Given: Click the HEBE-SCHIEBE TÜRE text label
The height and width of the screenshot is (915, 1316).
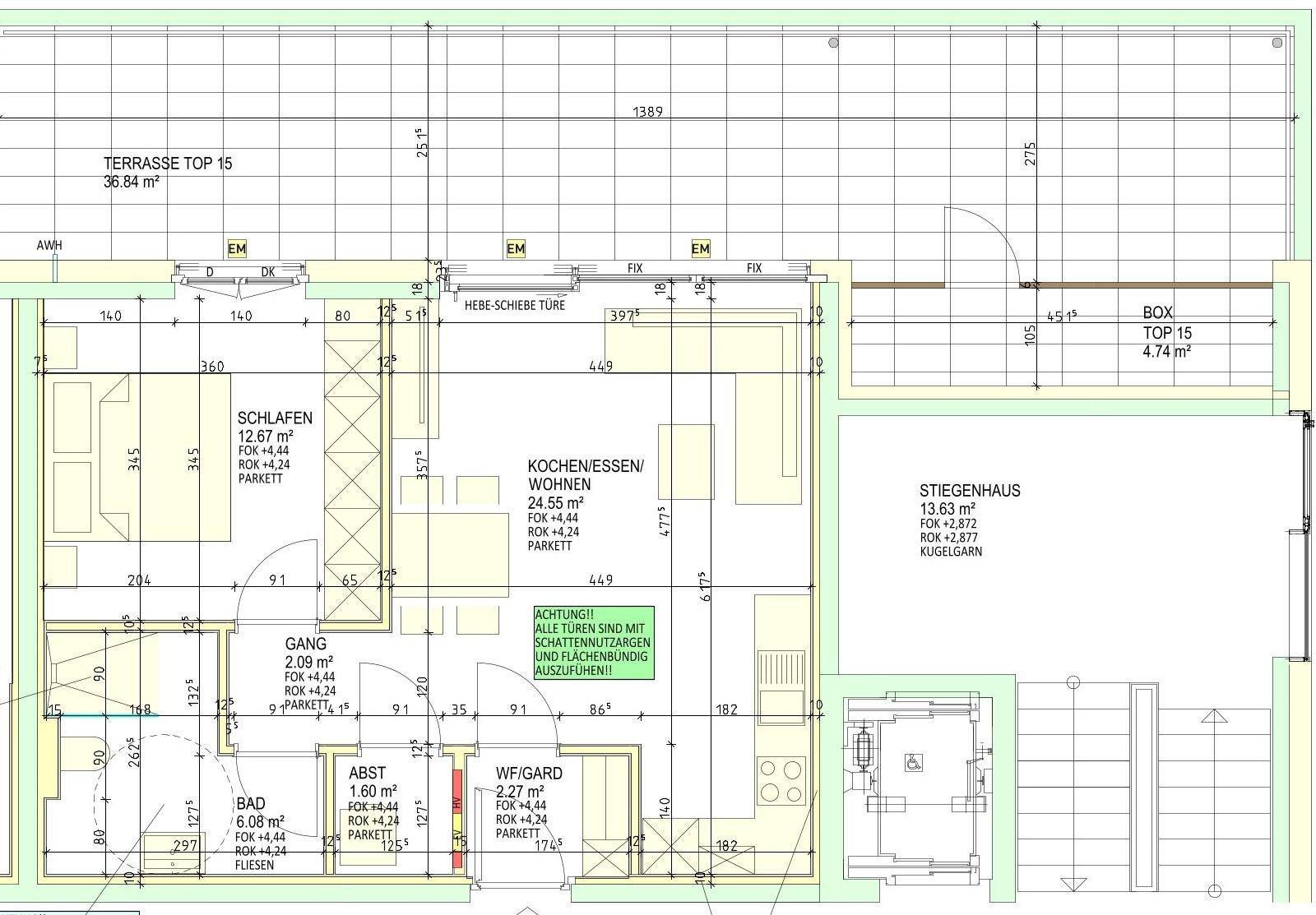Looking at the screenshot, I should pos(515,306).
